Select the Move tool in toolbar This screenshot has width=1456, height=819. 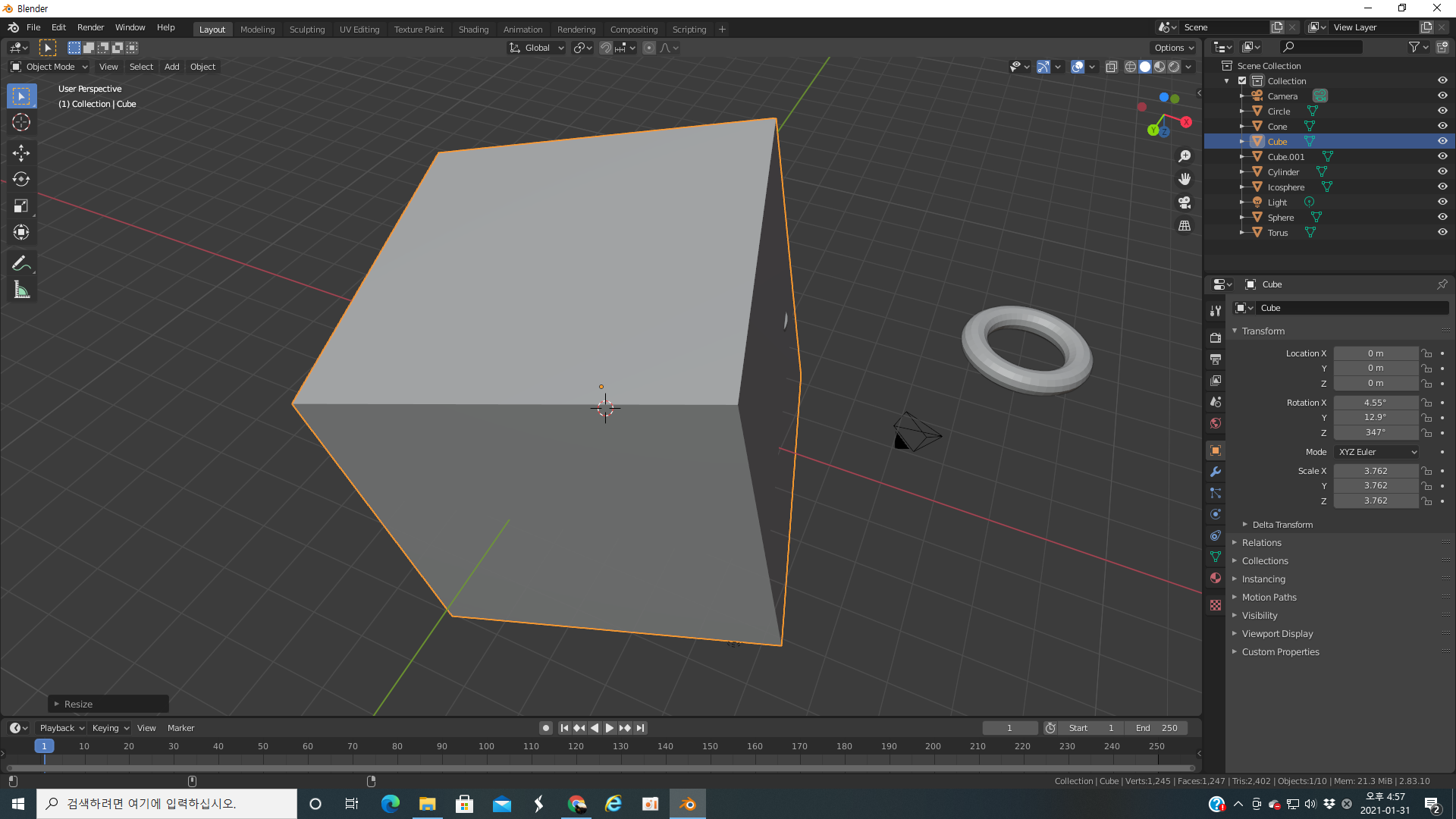[21, 152]
